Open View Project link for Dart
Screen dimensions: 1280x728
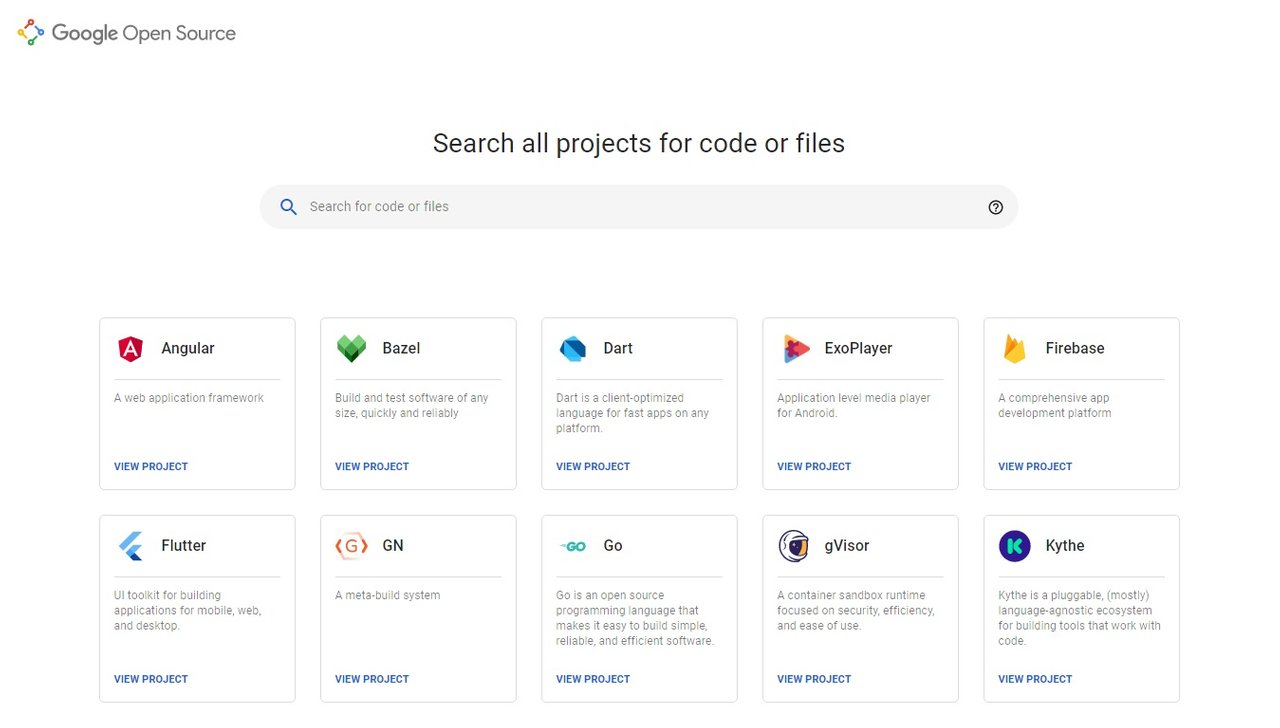pos(593,467)
